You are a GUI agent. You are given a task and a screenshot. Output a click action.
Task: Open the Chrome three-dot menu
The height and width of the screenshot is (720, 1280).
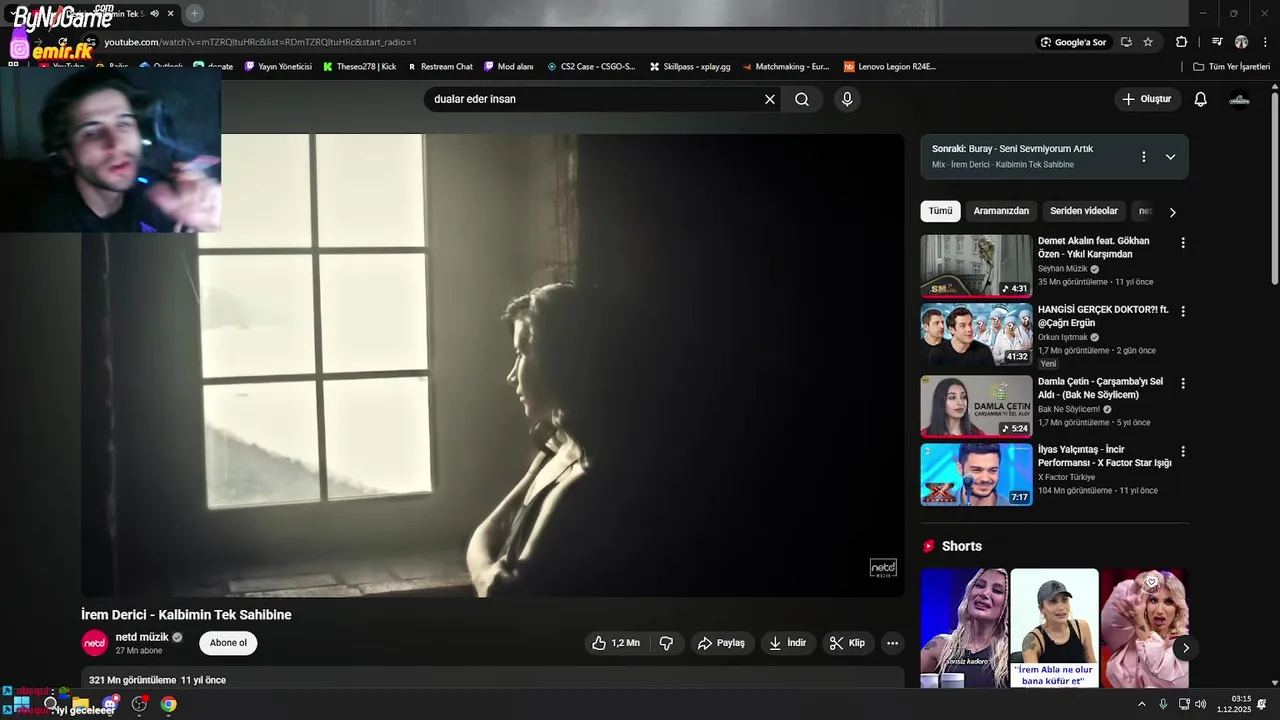click(1266, 42)
